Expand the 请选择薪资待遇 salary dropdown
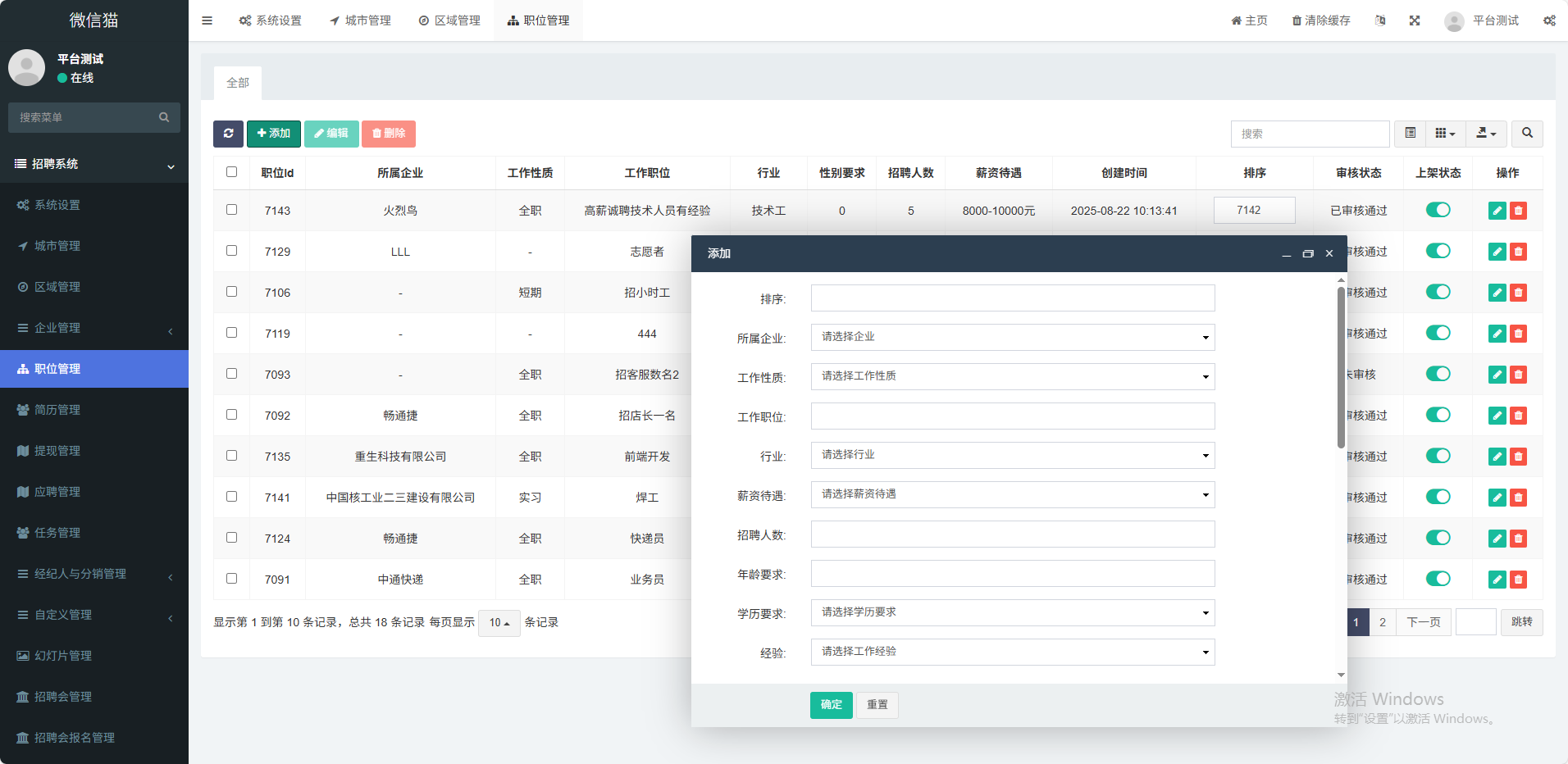Screen dimensions: 1568x764 (1012, 494)
